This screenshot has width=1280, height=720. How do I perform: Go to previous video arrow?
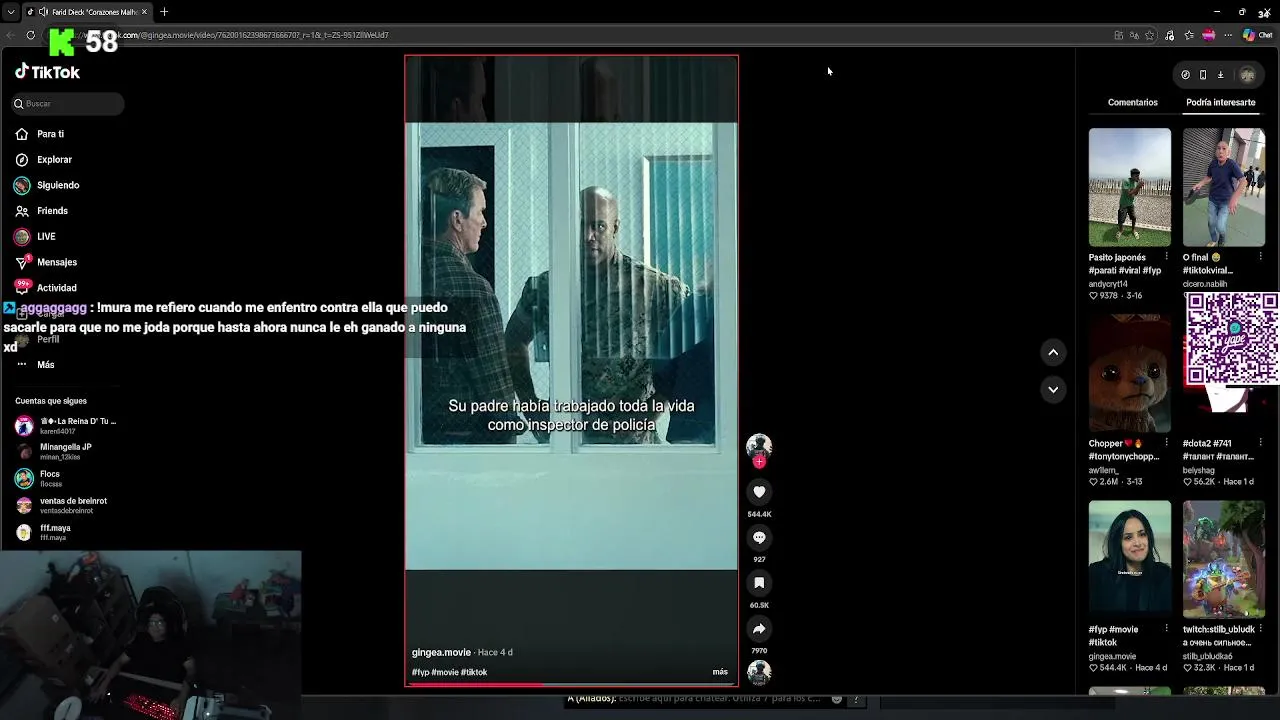pos(1053,352)
